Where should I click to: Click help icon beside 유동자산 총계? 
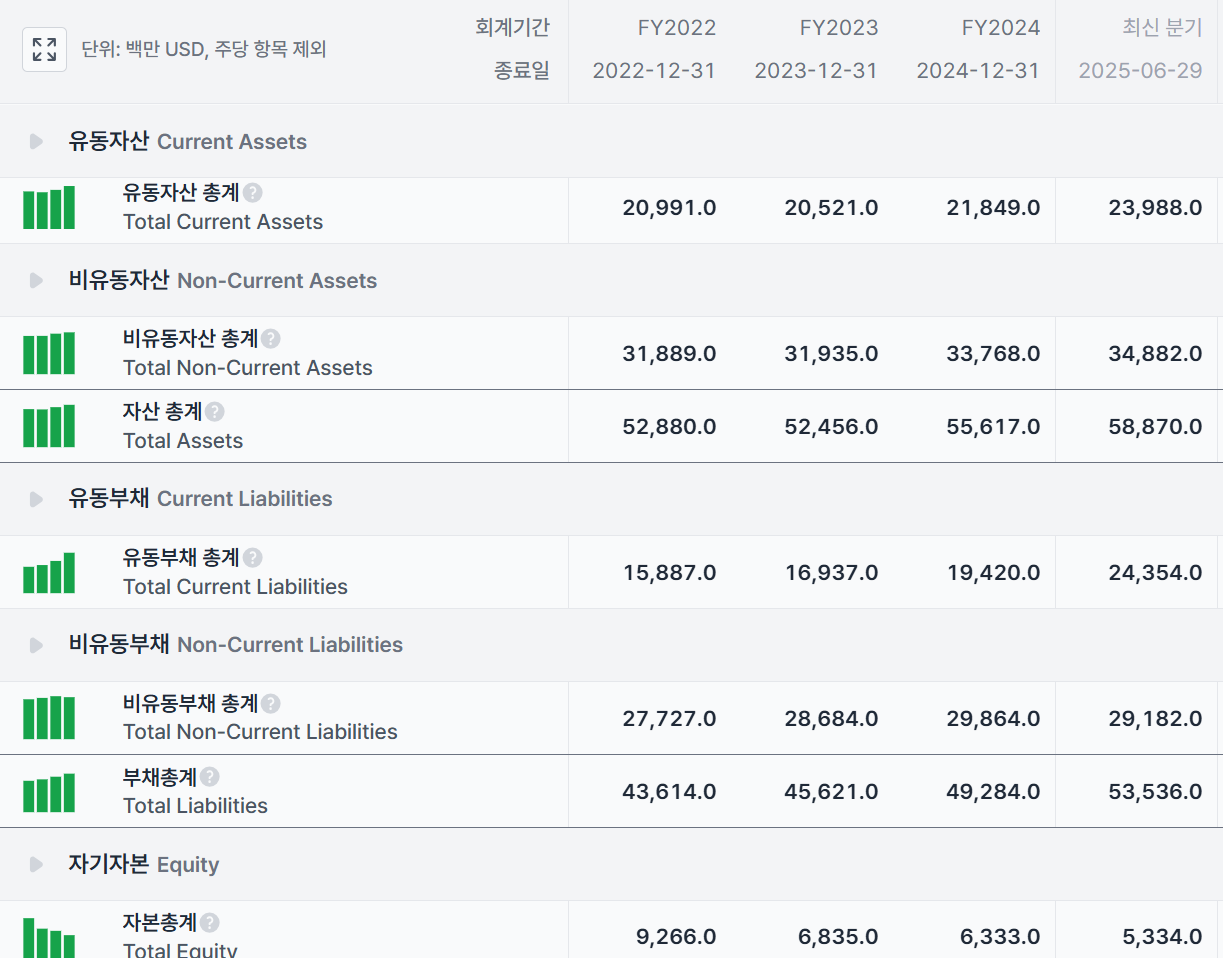253,193
